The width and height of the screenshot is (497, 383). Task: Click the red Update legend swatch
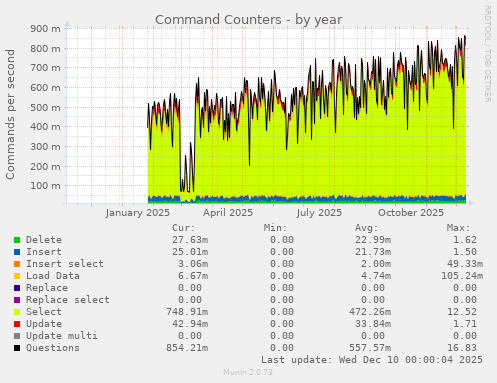tap(17, 324)
